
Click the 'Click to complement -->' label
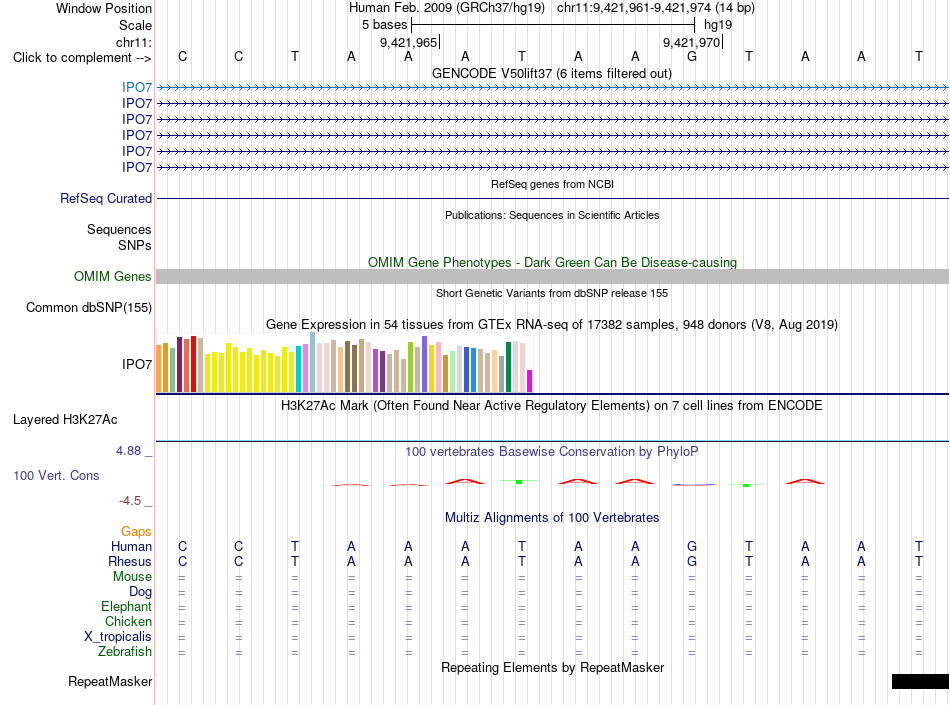click(x=82, y=58)
